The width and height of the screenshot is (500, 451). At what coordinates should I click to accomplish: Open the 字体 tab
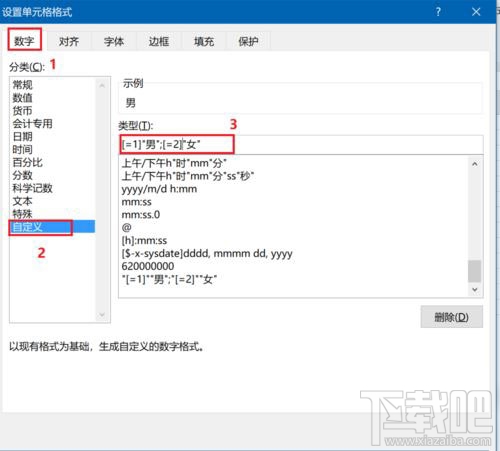[114, 41]
